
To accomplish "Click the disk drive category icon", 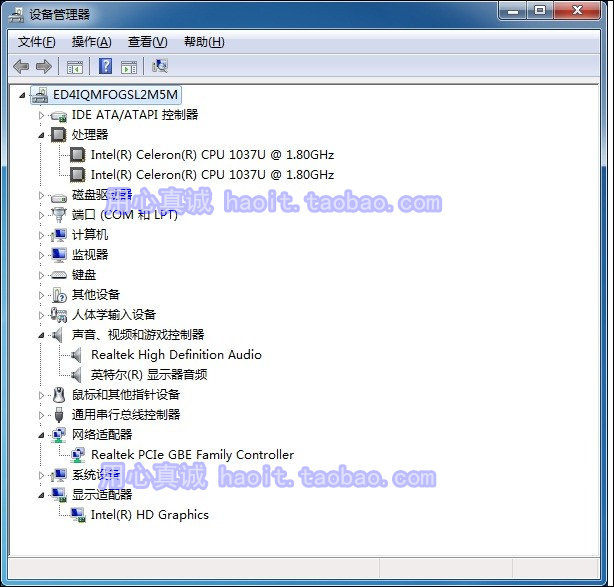I will tap(59, 197).
